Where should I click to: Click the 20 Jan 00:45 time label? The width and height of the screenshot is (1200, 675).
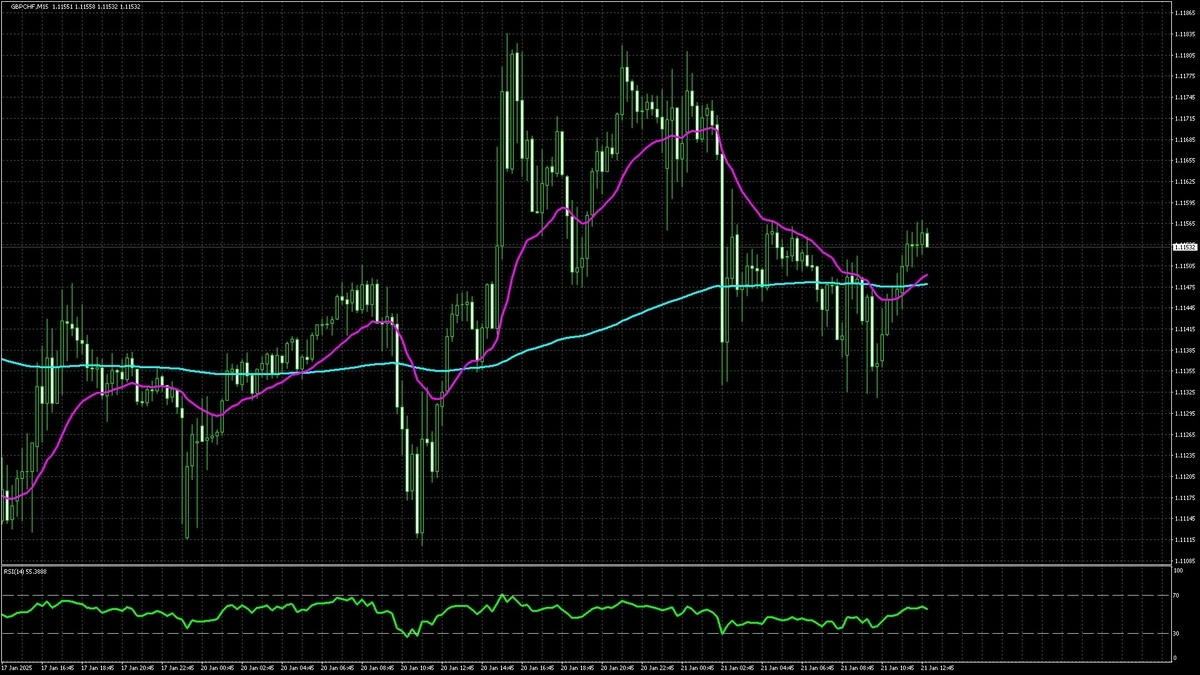click(x=219, y=666)
